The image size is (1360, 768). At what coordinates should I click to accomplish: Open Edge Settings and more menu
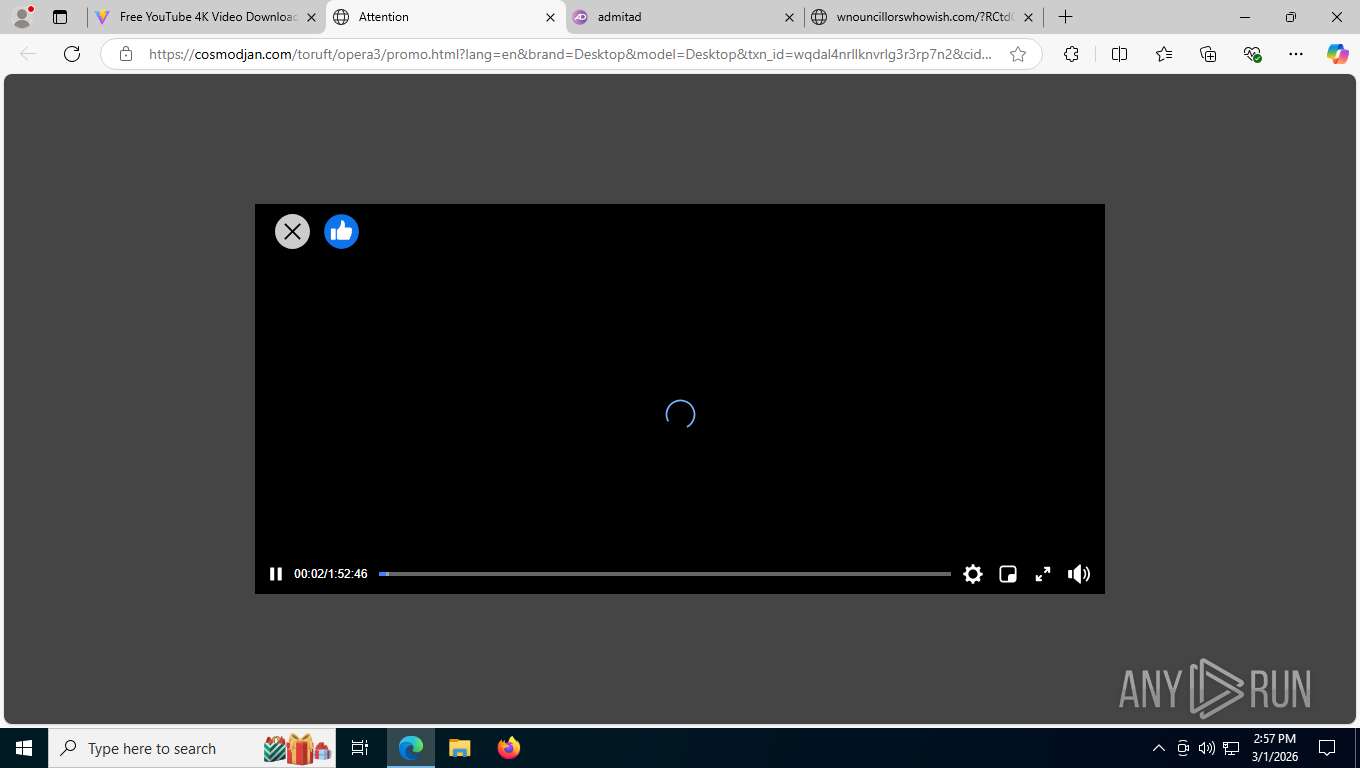point(1296,54)
